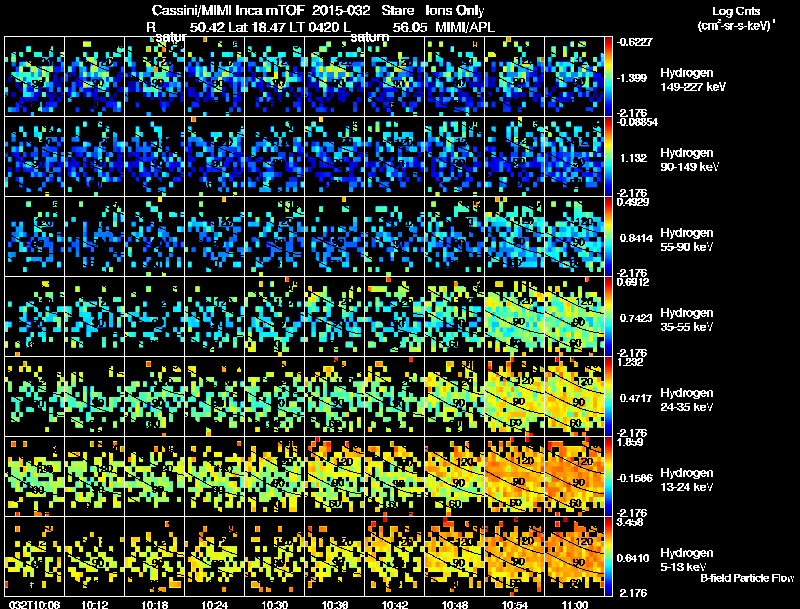Open the 13-24 keV panel at 10:12
This screenshot has height=609, width=800.
point(94,476)
